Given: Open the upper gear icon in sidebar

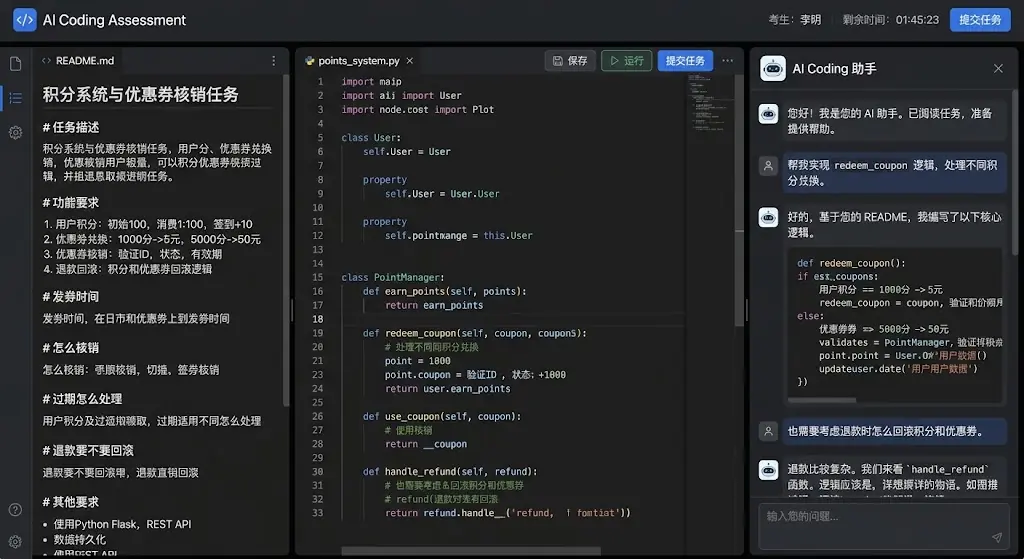Looking at the screenshot, I should click(16, 133).
